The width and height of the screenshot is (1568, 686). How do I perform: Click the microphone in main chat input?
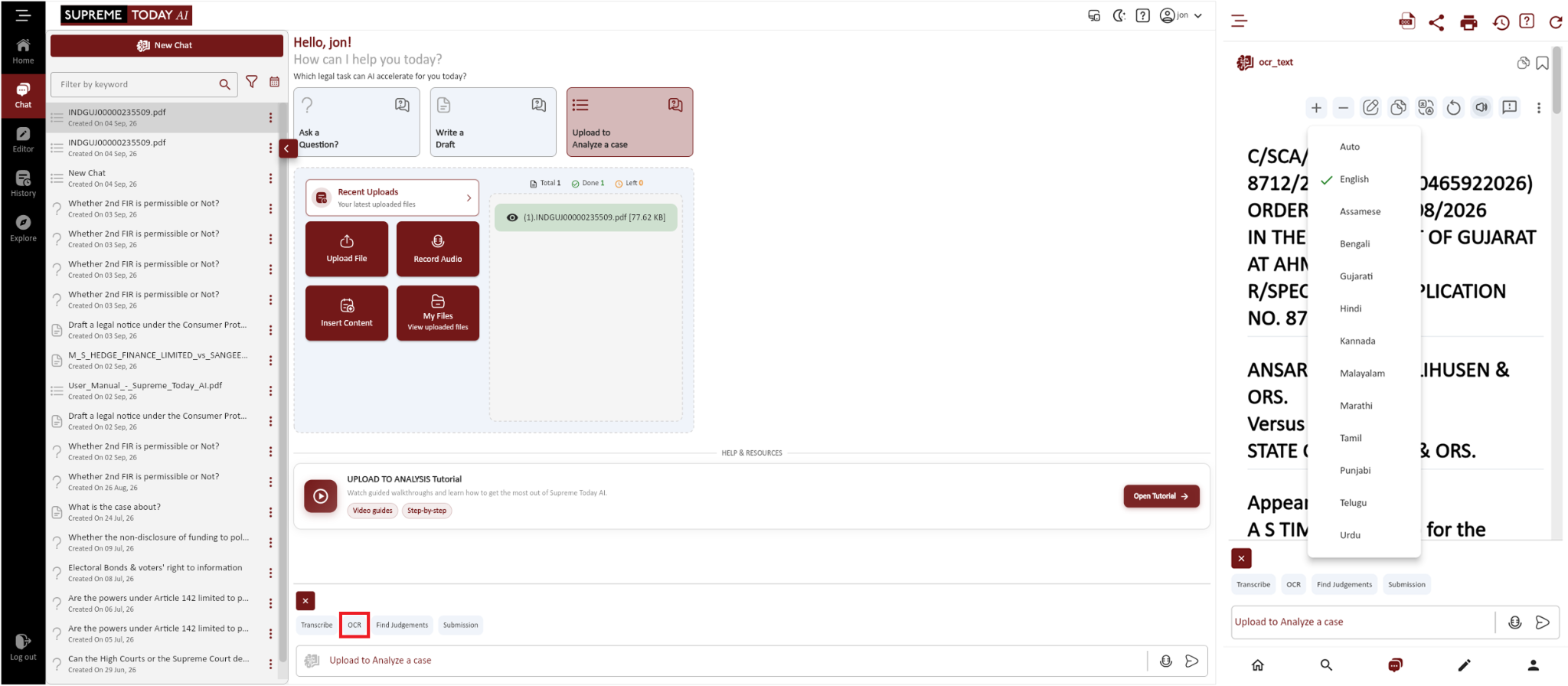tap(1165, 661)
